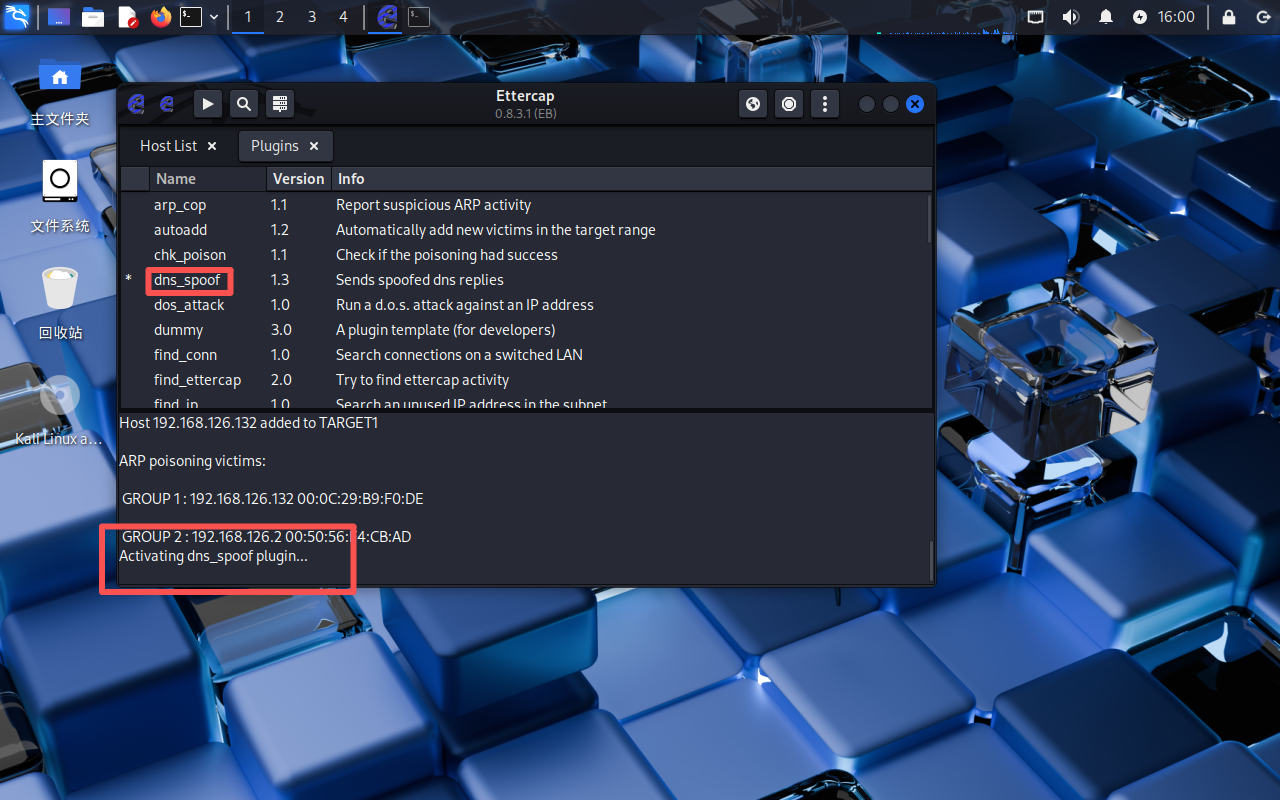The image size is (1280, 800).
Task: Switch to workspace 2
Action: [x=280, y=17]
